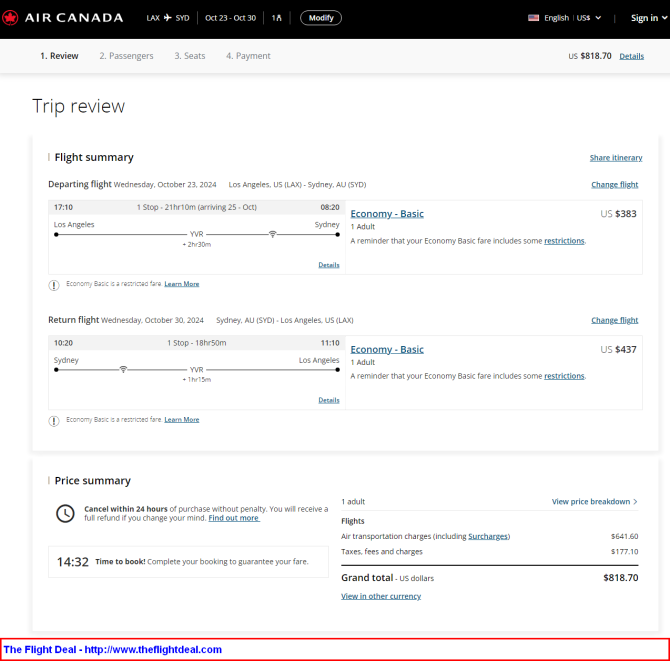Screen dimensions: 670x661
Task: Click the Trip review heading
Action: 79,106
